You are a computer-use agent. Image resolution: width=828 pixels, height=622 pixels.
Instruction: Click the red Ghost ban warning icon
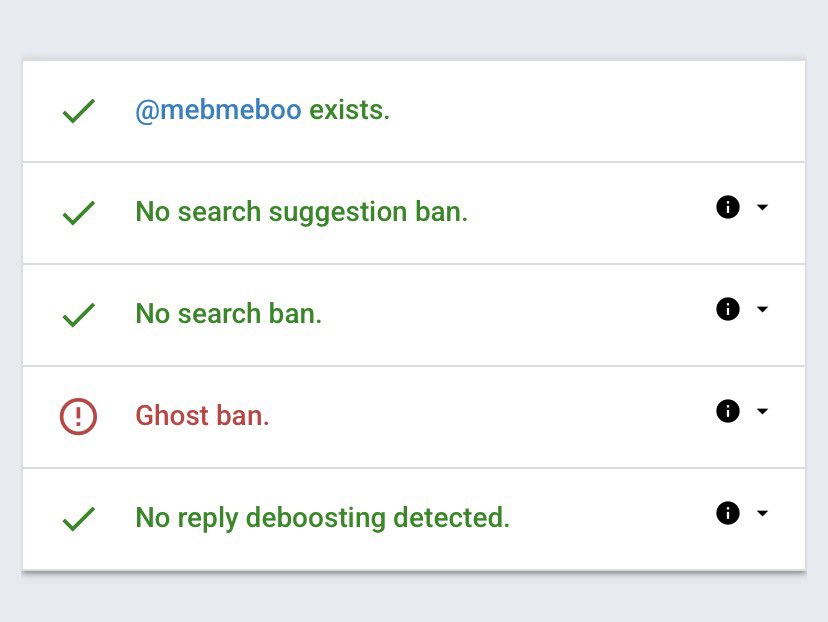click(x=78, y=416)
